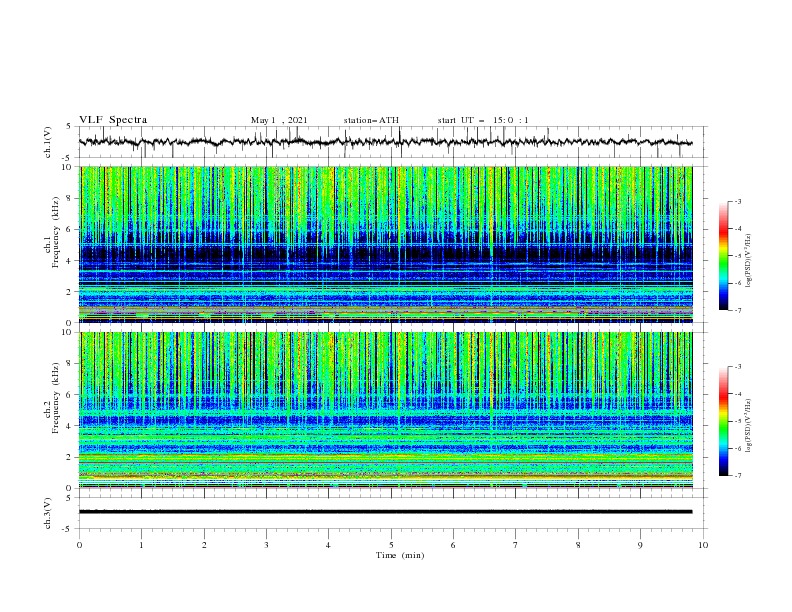Click the "-7" label on ch.2 color bar
Image resolution: width=792 pixels, height=612 pixels.
738,475
